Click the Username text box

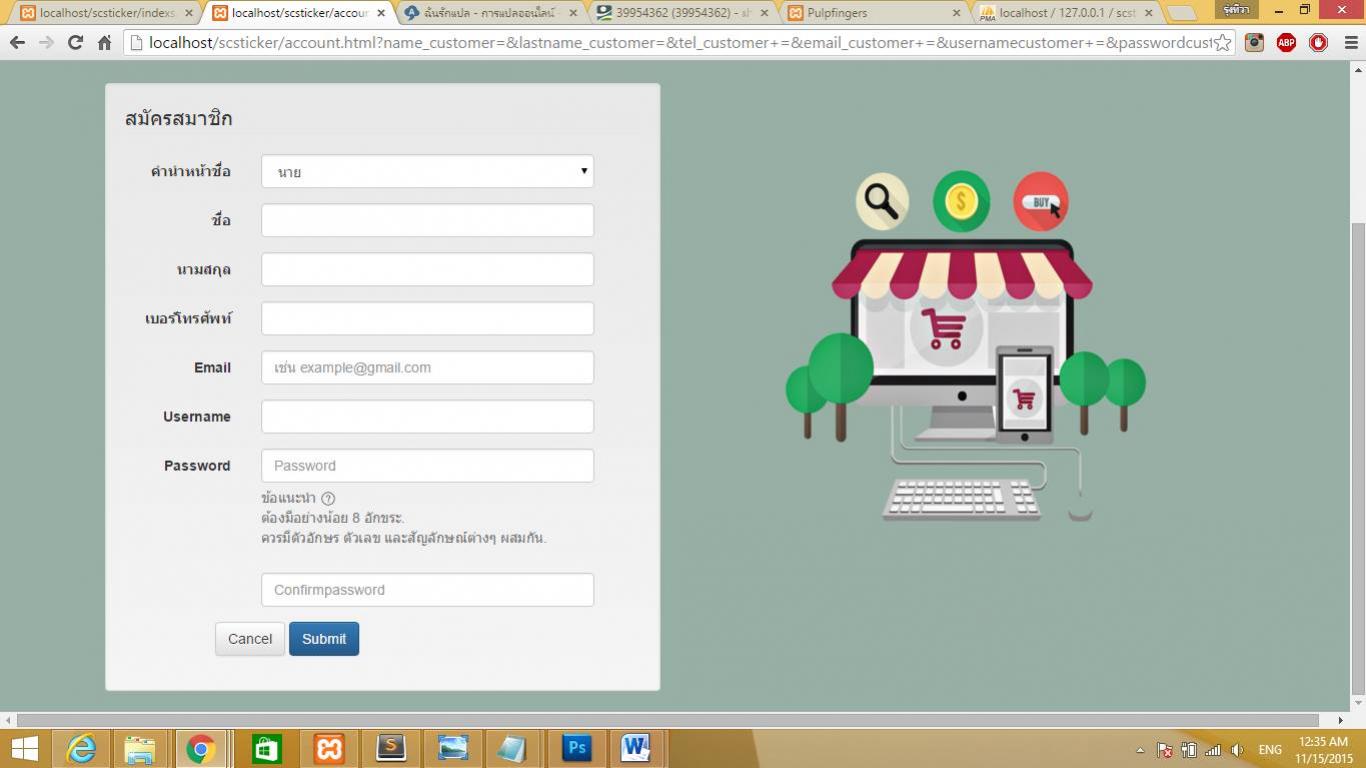pyautogui.click(x=427, y=417)
